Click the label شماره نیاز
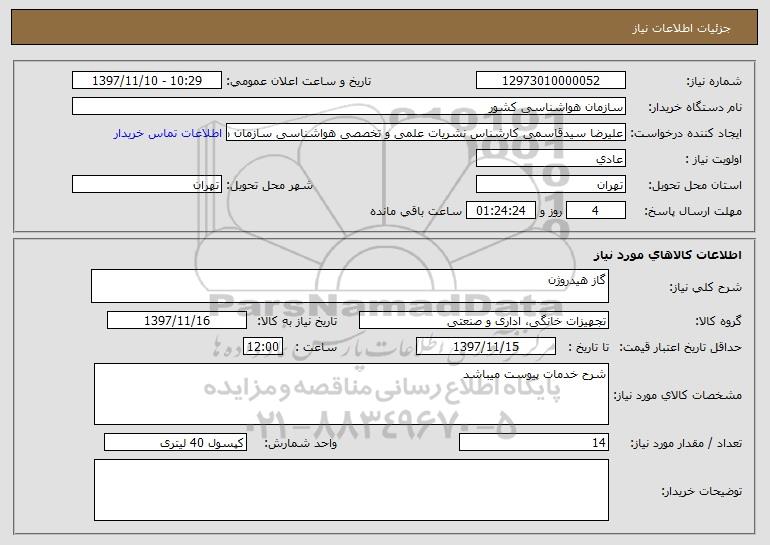Image resolution: width=770 pixels, height=545 pixels. (x=714, y=81)
